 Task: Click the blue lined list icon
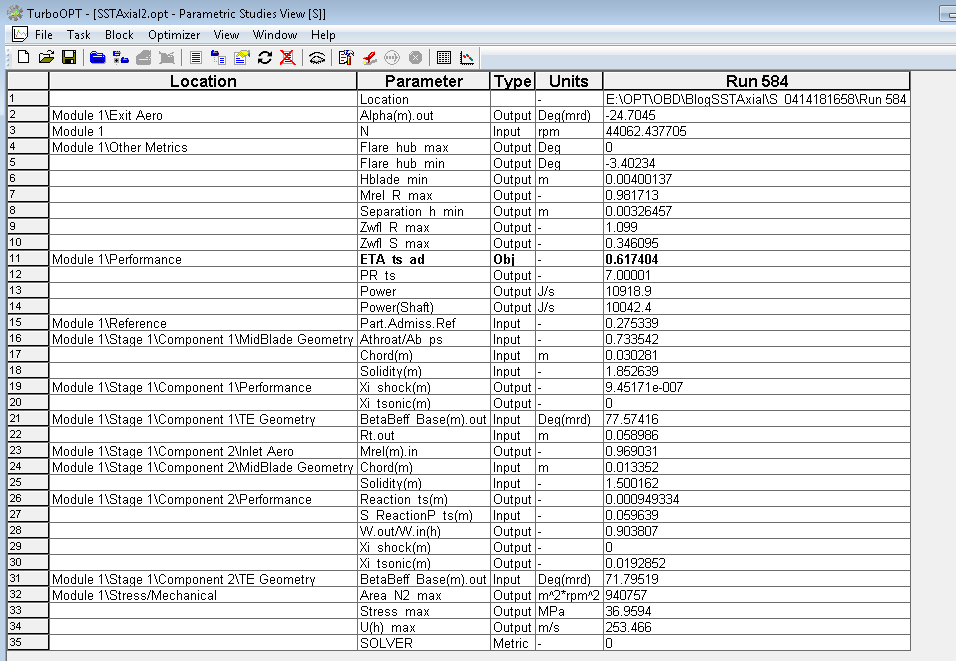(197, 58)
